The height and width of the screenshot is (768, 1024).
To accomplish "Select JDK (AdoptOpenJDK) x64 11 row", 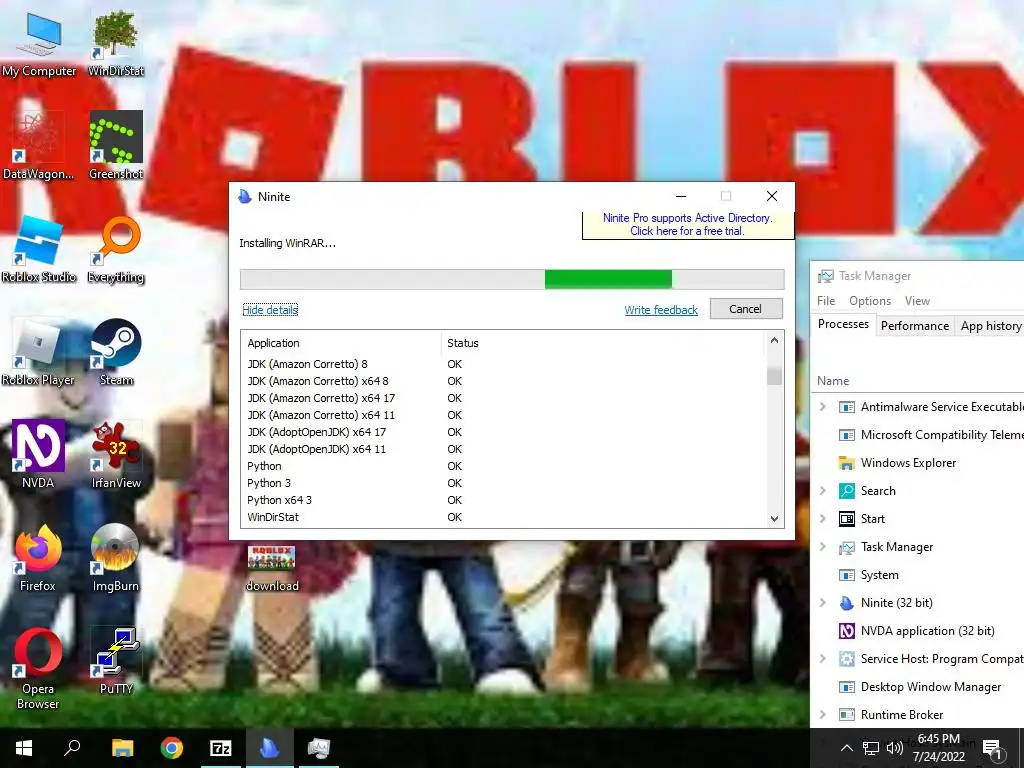I will 503,449.
